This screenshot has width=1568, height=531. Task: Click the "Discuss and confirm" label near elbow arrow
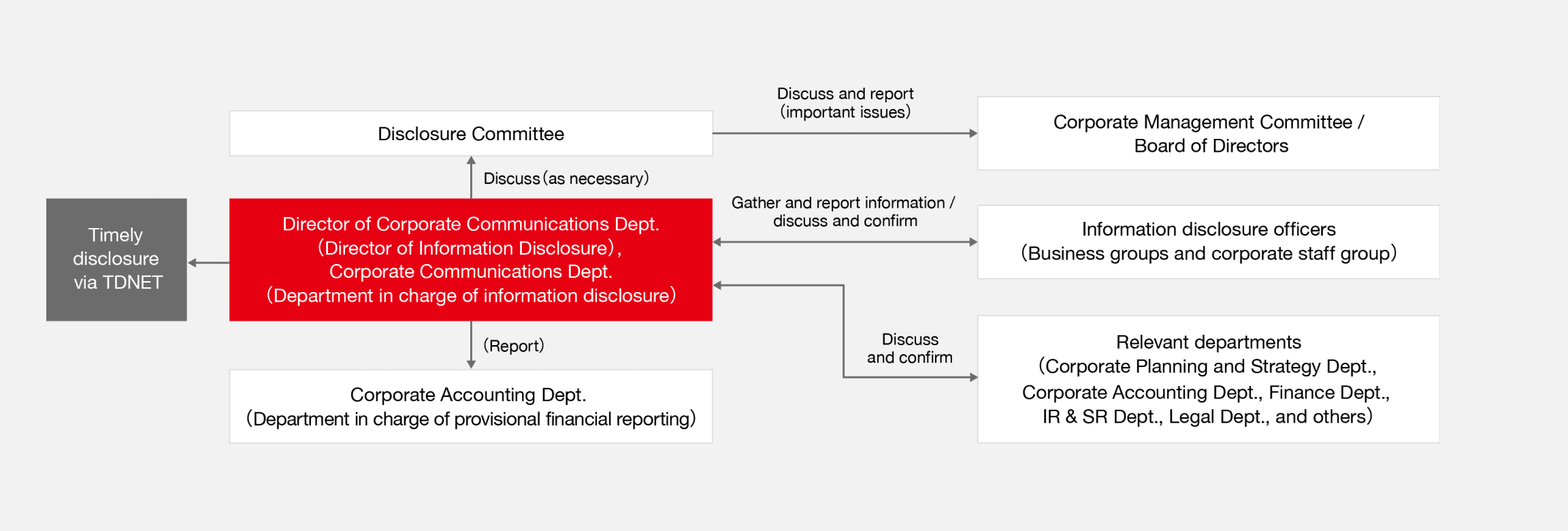(909, 349)
